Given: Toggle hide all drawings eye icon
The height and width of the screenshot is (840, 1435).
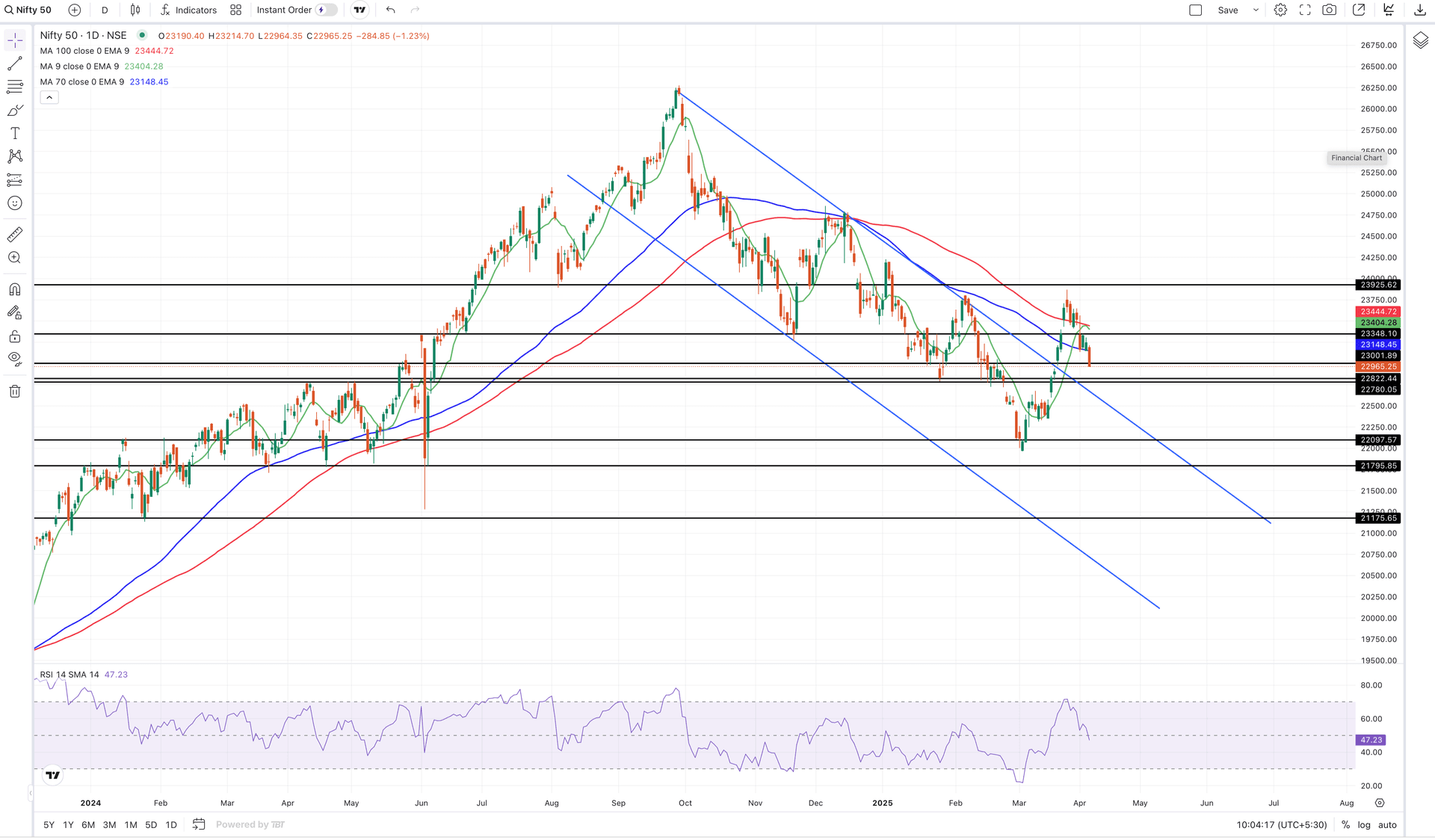Looking at the screenshot, I should [15, 359].
